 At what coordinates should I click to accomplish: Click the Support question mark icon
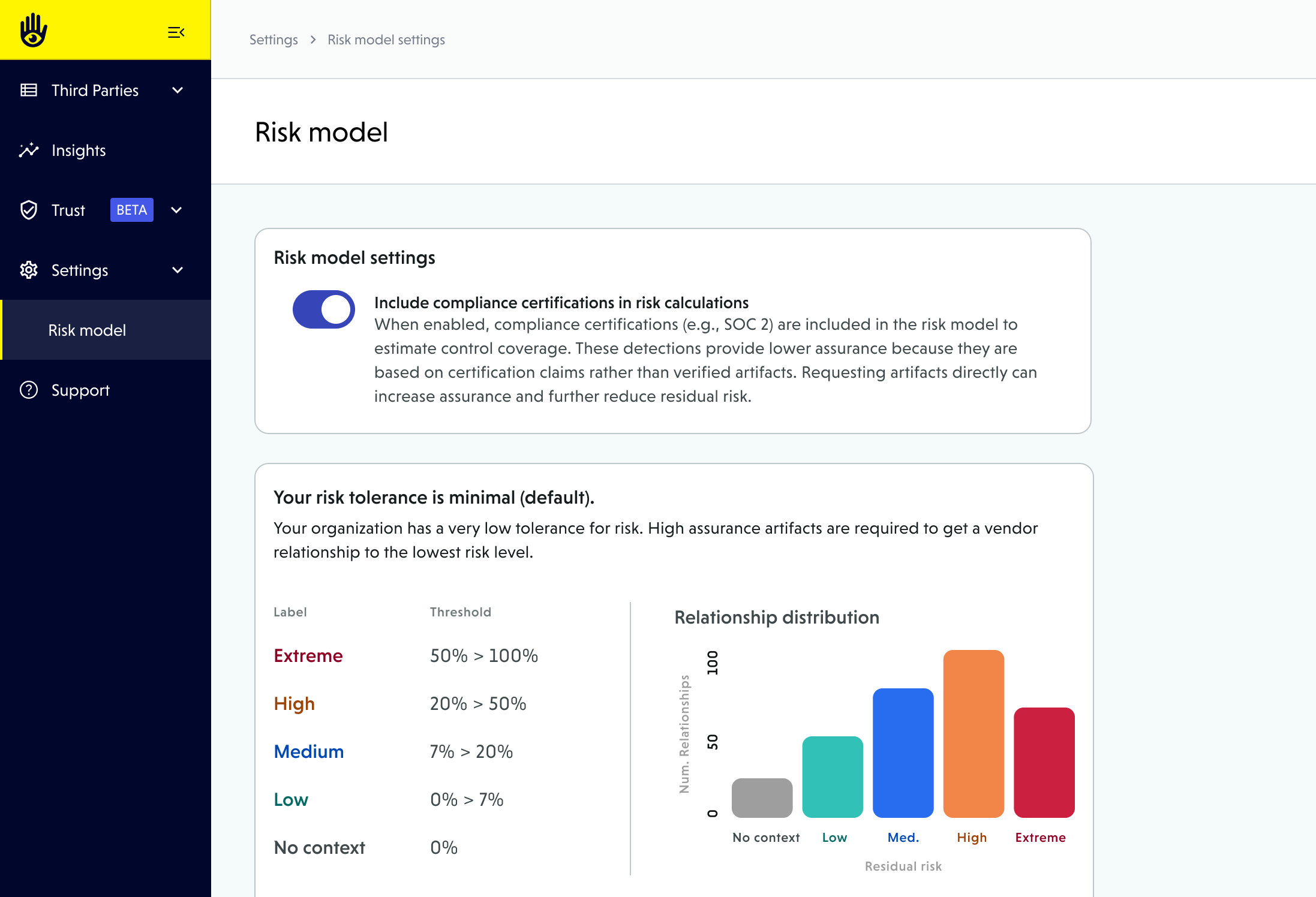[x=29, y=390]
